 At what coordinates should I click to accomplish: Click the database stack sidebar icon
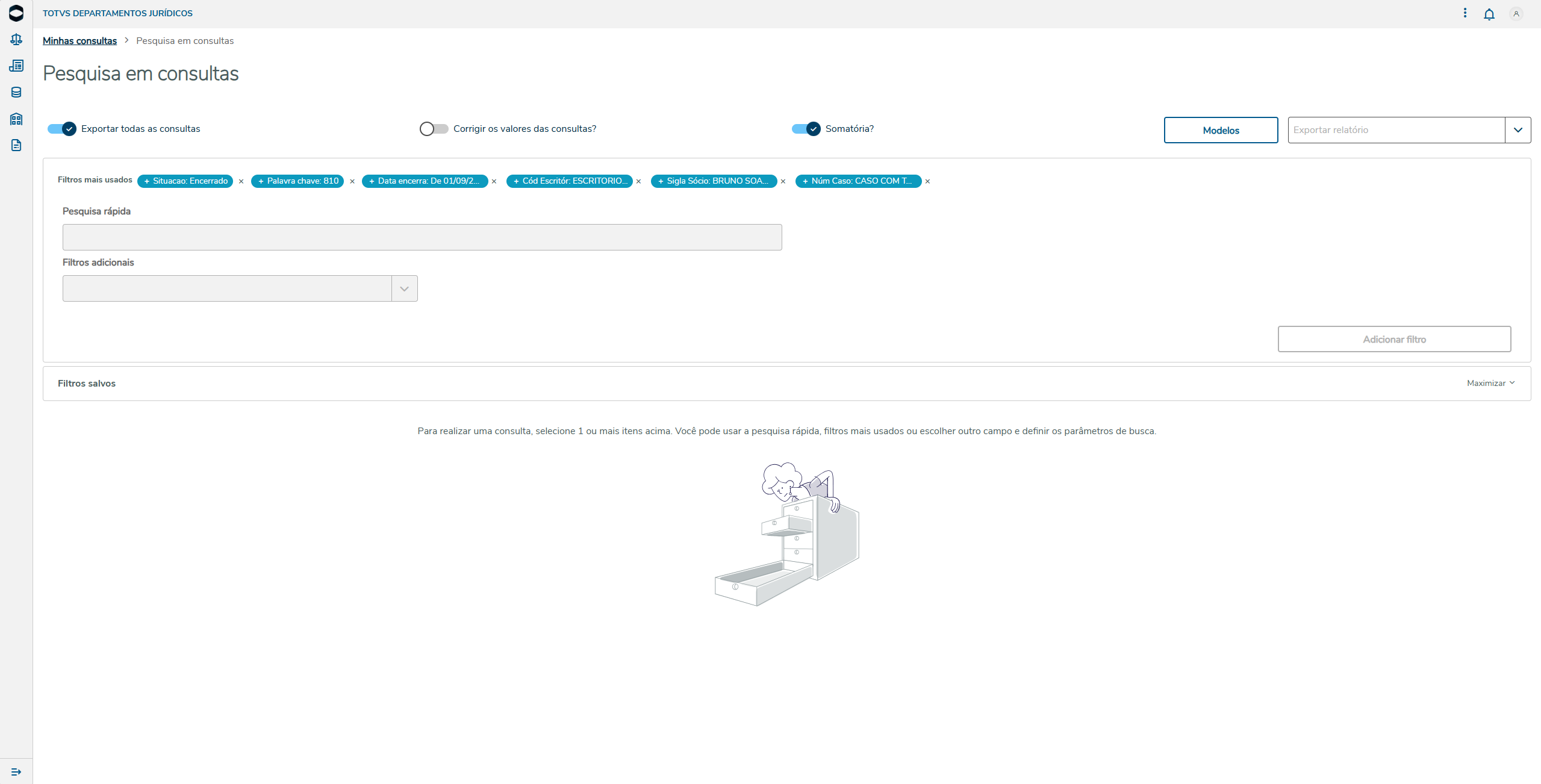(16, 93)
